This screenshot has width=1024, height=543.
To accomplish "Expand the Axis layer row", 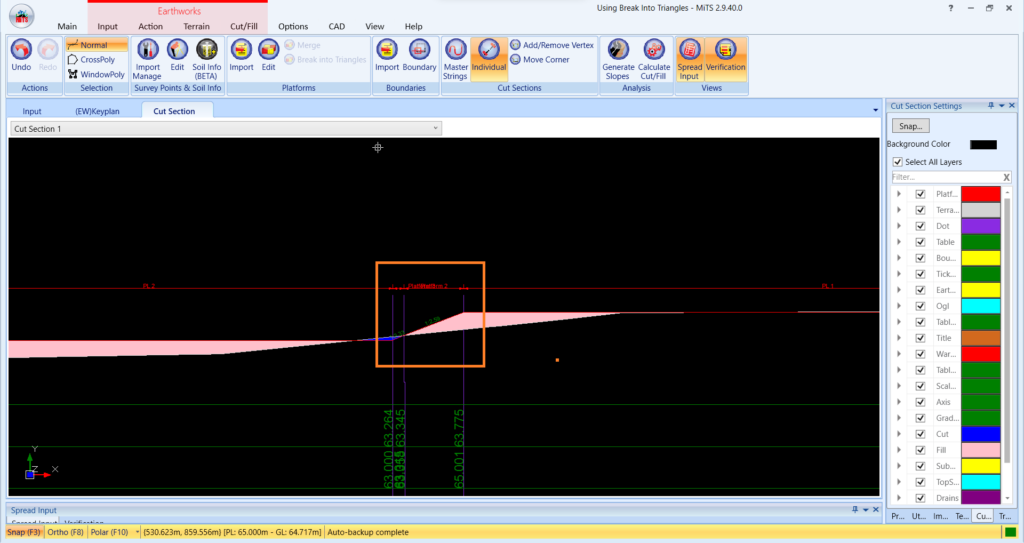I will pos(899,402).
